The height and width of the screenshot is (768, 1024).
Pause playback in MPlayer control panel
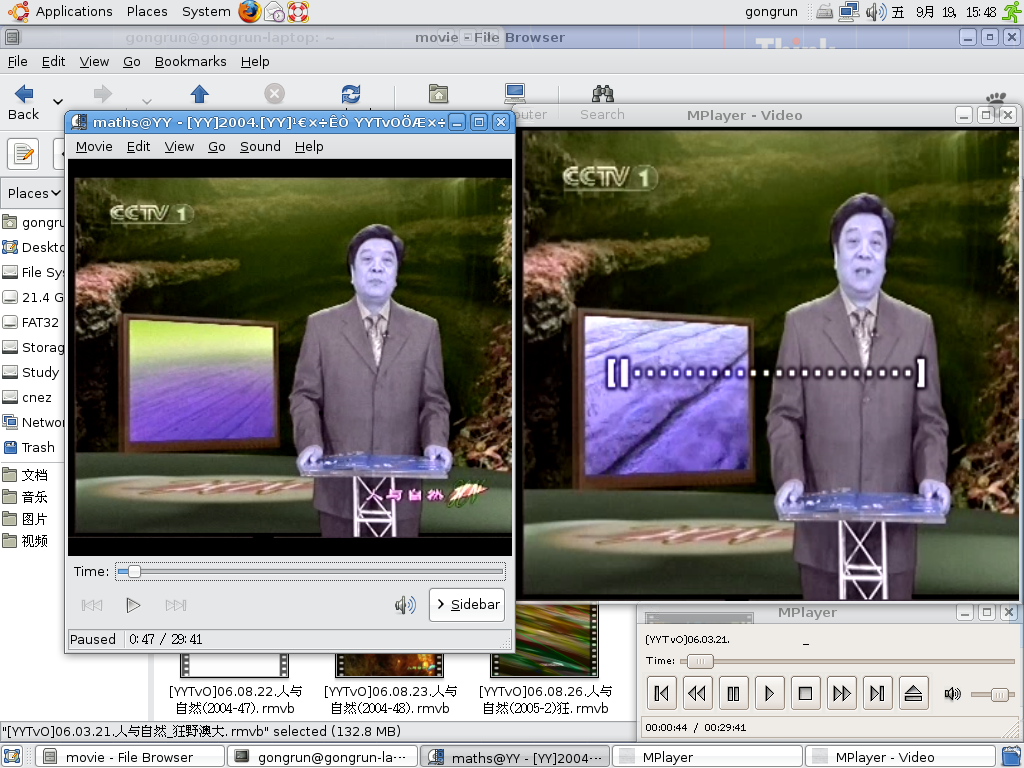coord(733,693)
